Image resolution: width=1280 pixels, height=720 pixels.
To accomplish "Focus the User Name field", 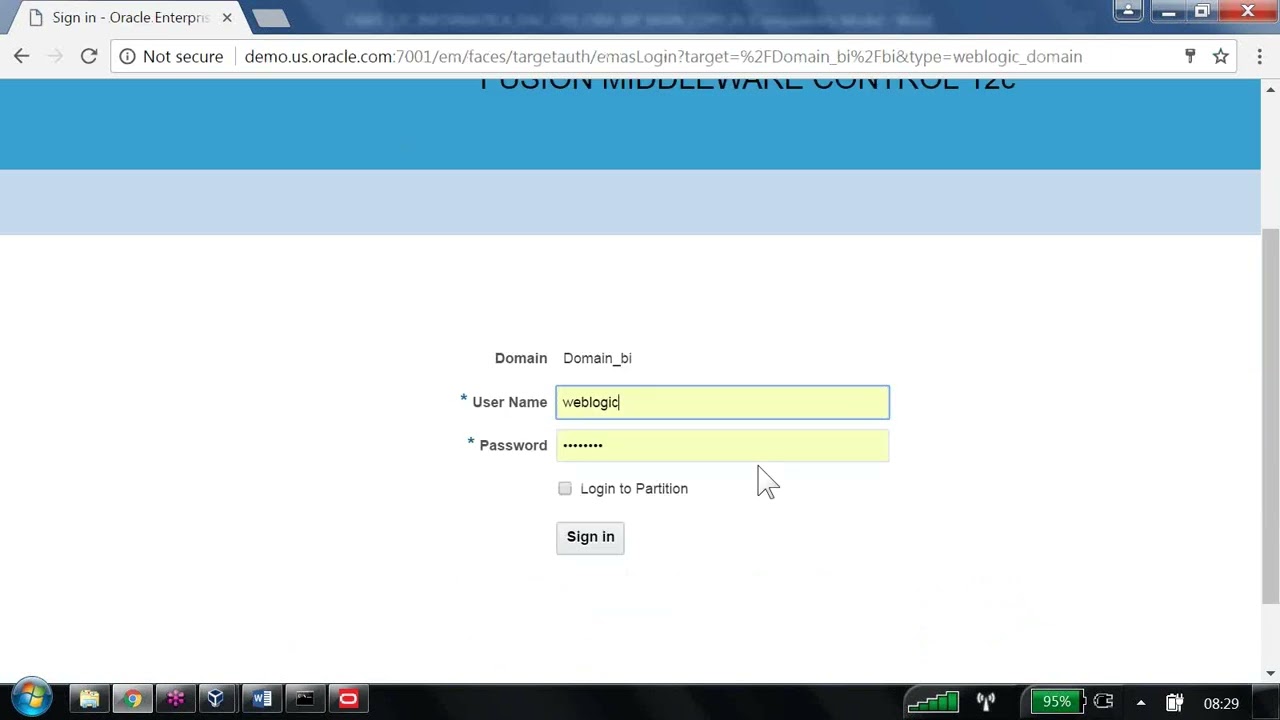I will 722,402.
